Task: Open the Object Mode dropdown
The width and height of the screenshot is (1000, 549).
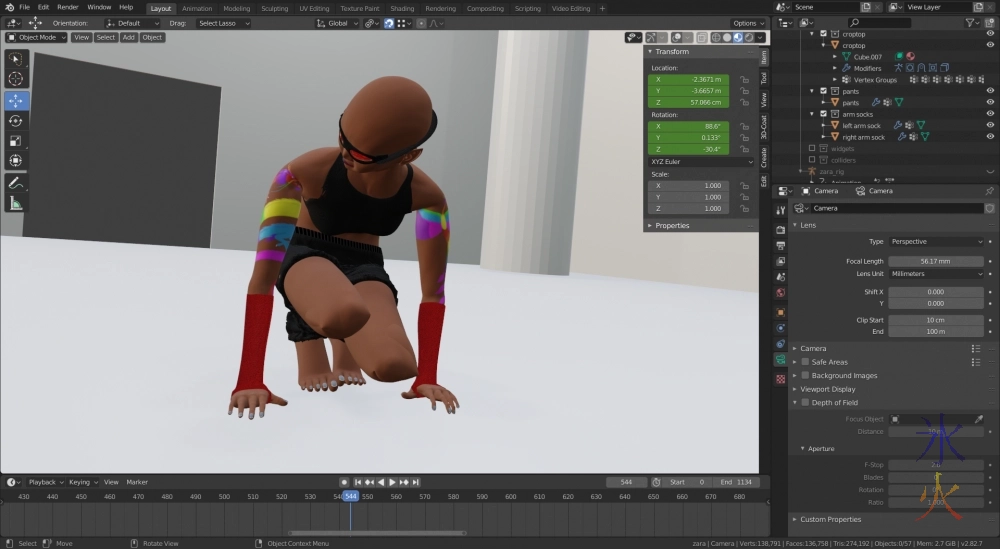Action: (37, 37)
